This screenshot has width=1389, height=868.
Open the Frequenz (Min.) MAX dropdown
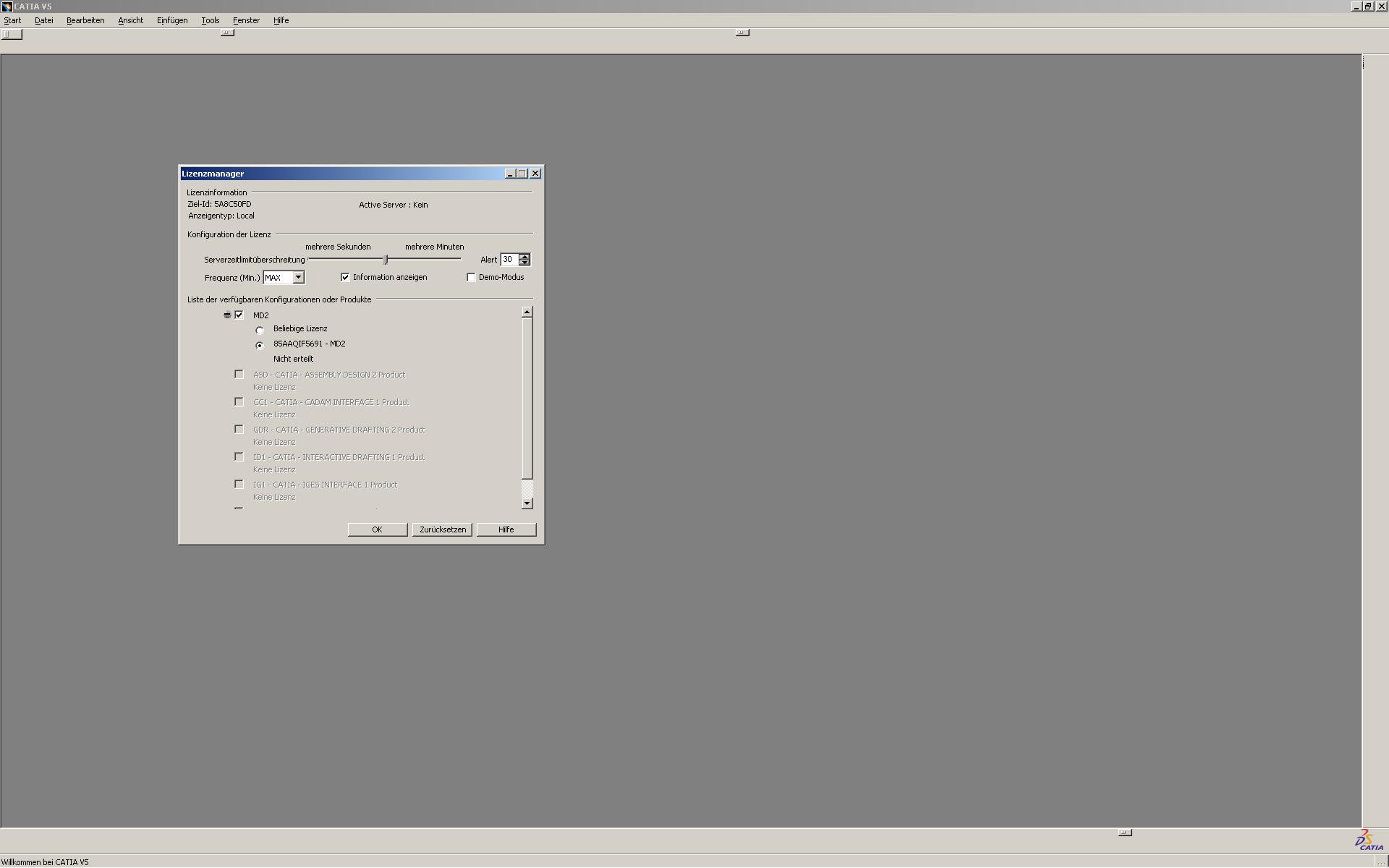click(x=298, y=277)
